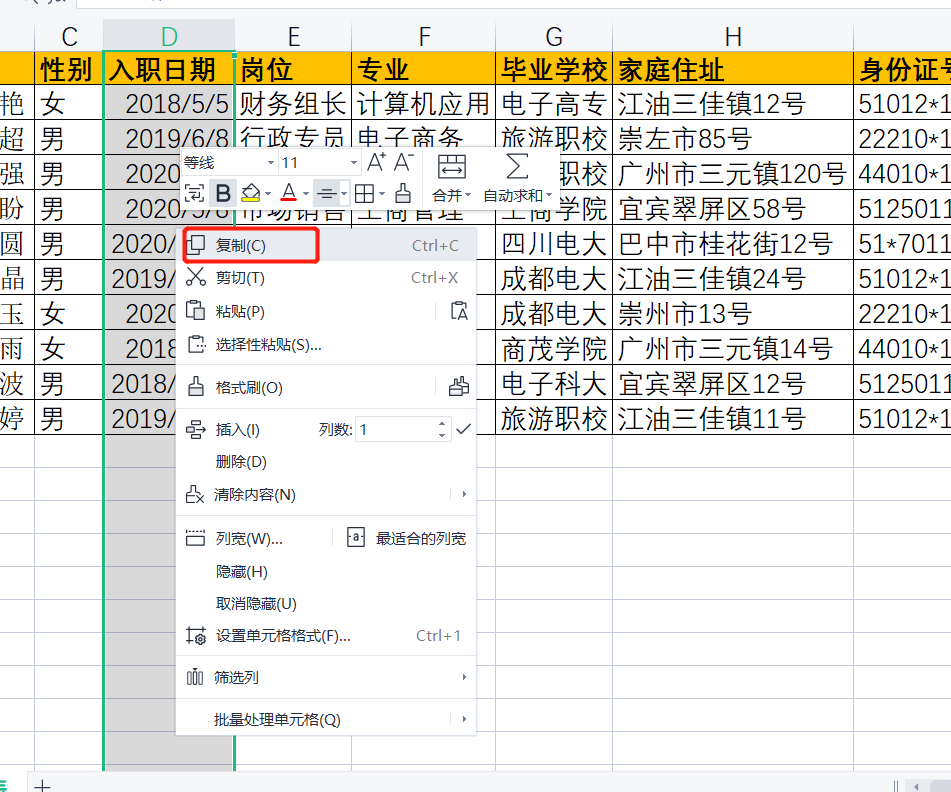
Task: Open 选择性粘贴(S)... menu entry
Action: click(326, 345)
